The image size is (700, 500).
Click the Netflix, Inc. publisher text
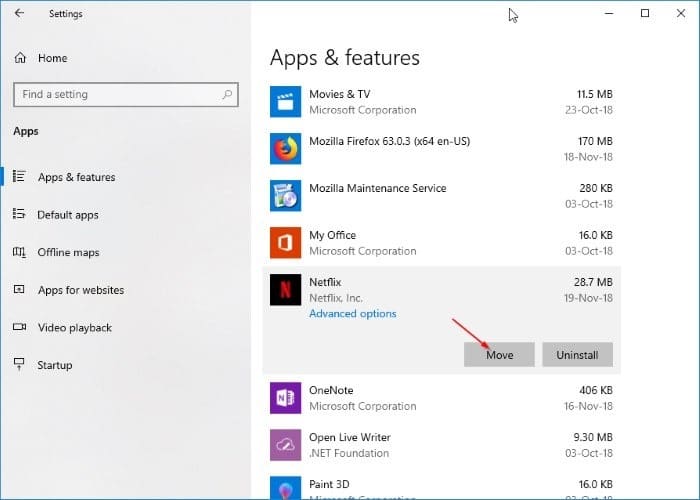336,298
